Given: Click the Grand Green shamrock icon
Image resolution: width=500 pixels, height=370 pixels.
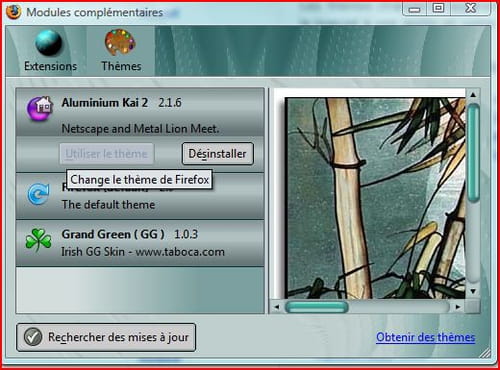Looking at the screenshot, I should point(39,240).
